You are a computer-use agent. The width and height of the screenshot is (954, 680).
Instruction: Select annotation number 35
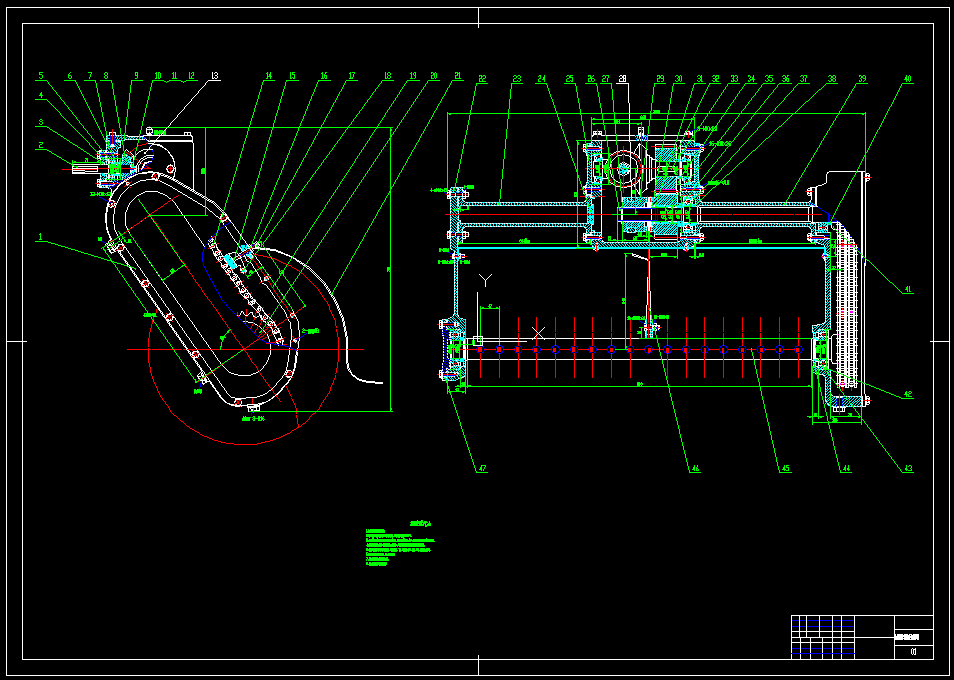[x=769, y=78]
